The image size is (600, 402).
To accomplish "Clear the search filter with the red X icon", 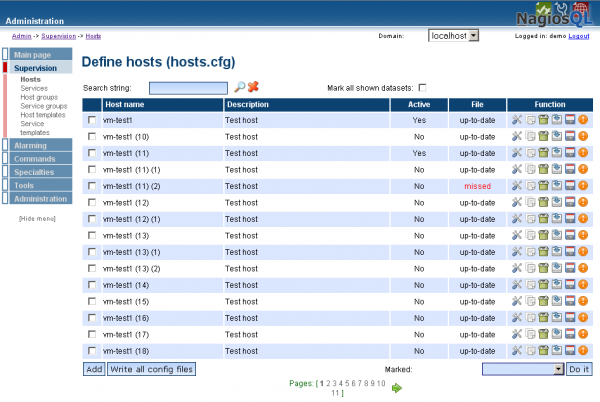I will (253, 87).
